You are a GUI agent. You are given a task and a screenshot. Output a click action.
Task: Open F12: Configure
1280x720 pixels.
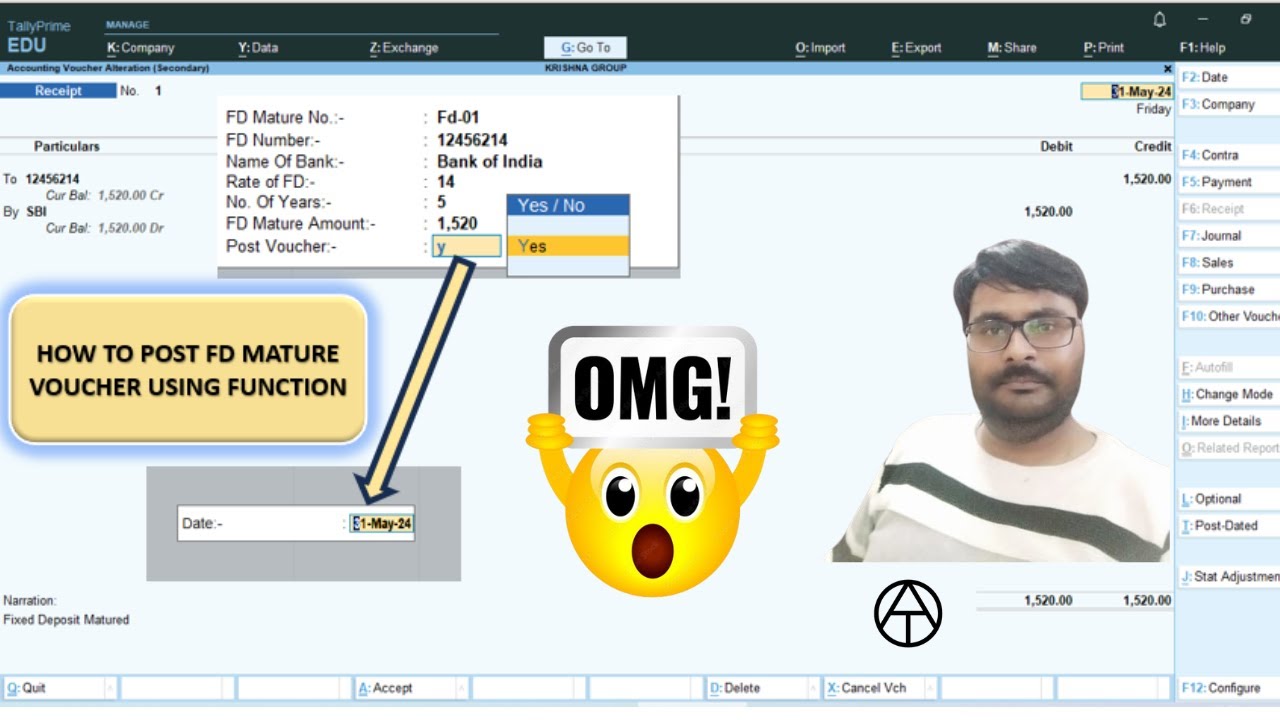(x=1229, y=688)
